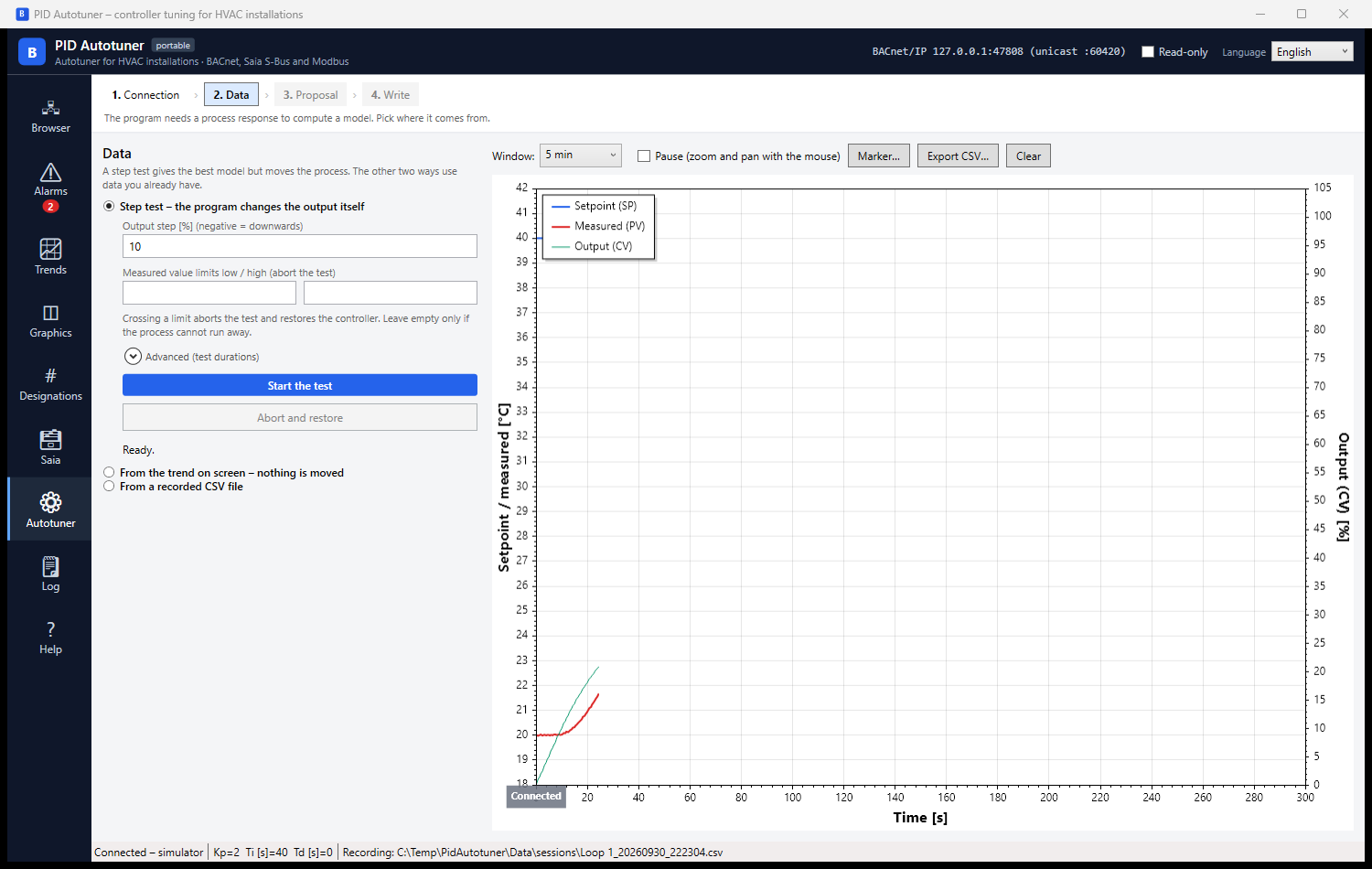Enable the Pause chart checkbox
The image size is (1372, 869).
tap(644, 156)
